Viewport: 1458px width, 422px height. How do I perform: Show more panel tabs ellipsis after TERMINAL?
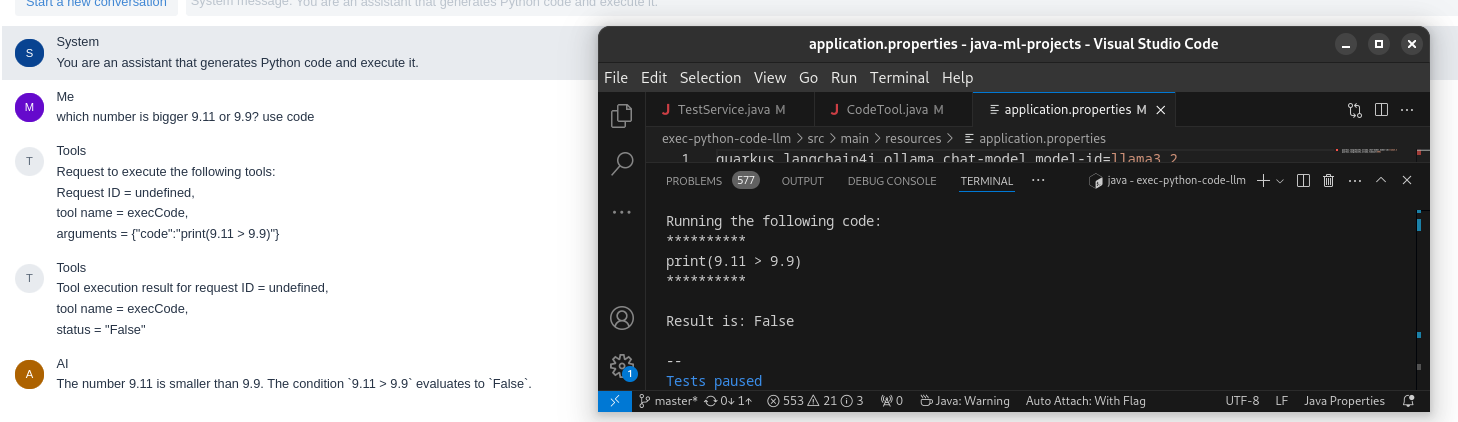(1038, 180)
